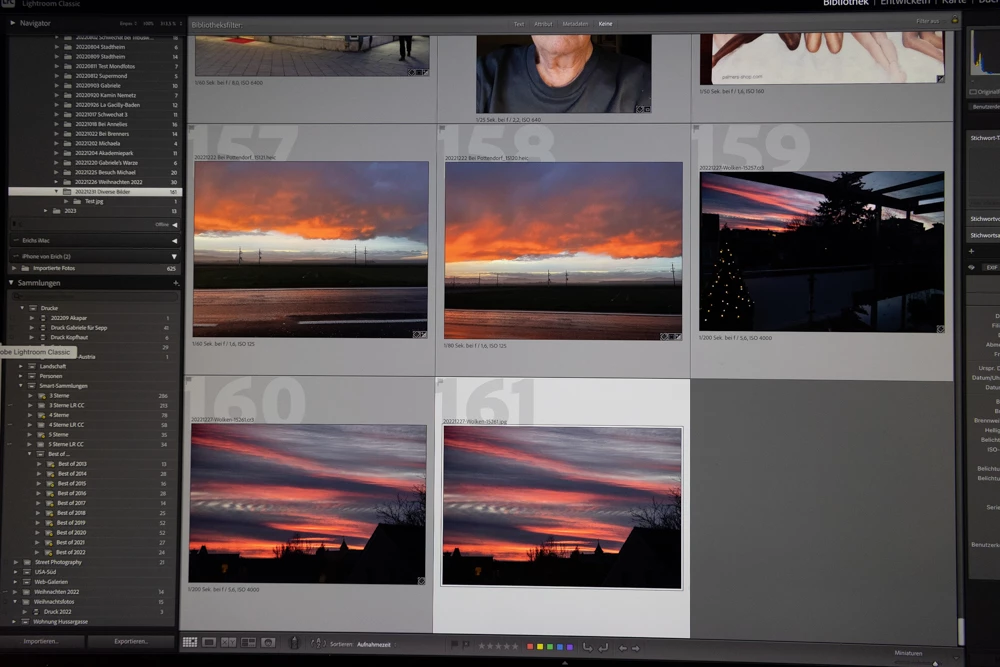
Task: Select the Text library filter
Action: [519, 24]
